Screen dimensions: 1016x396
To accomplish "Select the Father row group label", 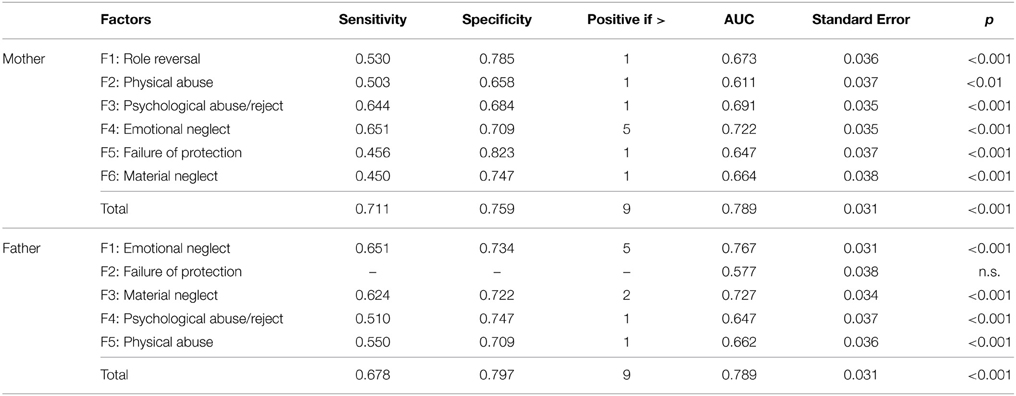I will pyautogui.click(x=21, y=248).
